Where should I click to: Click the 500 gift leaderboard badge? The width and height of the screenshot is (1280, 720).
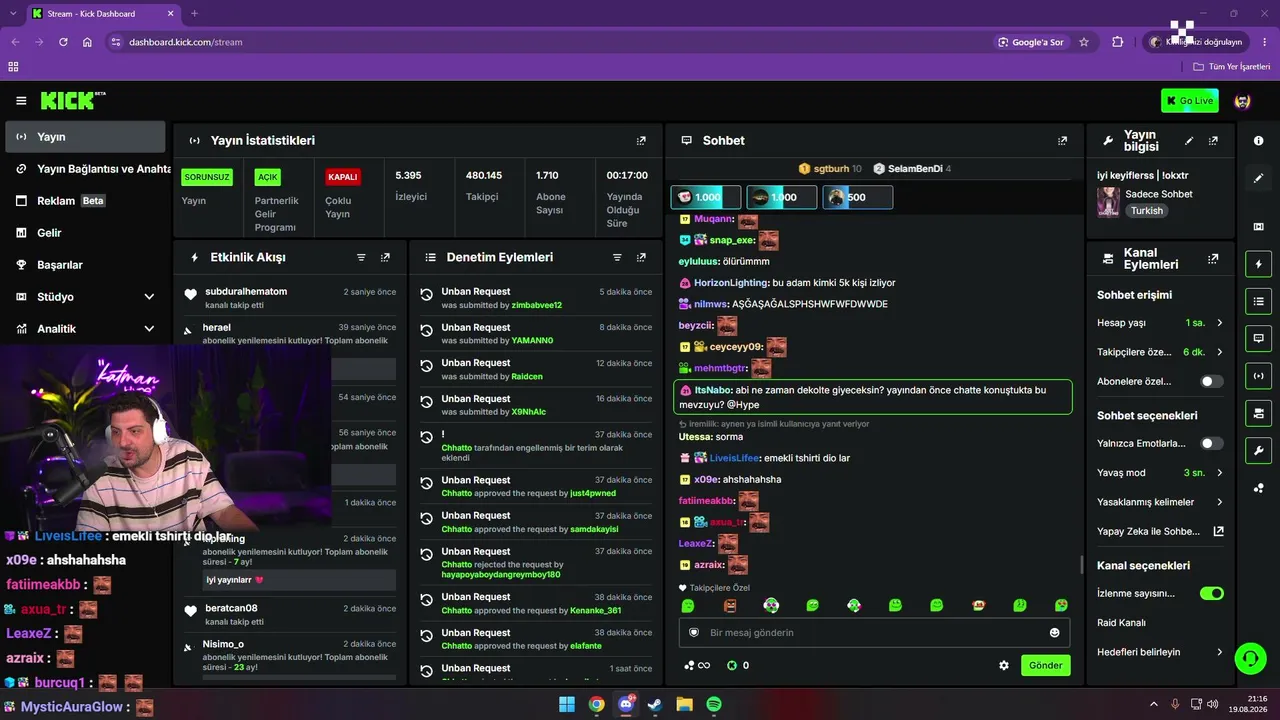coord(858,197)
